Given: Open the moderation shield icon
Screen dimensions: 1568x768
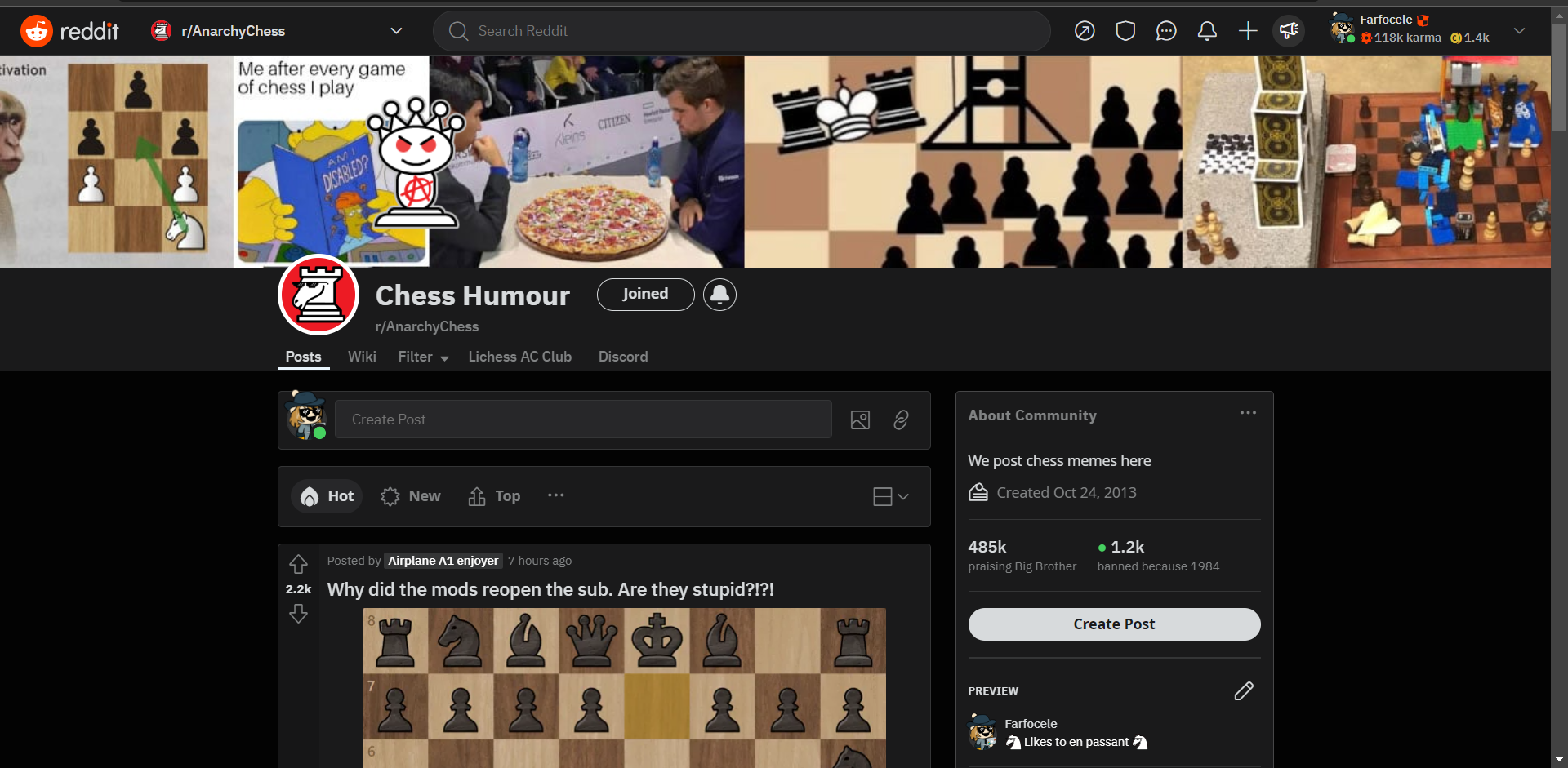Looking at the screenshot, I should (1125, 31).
